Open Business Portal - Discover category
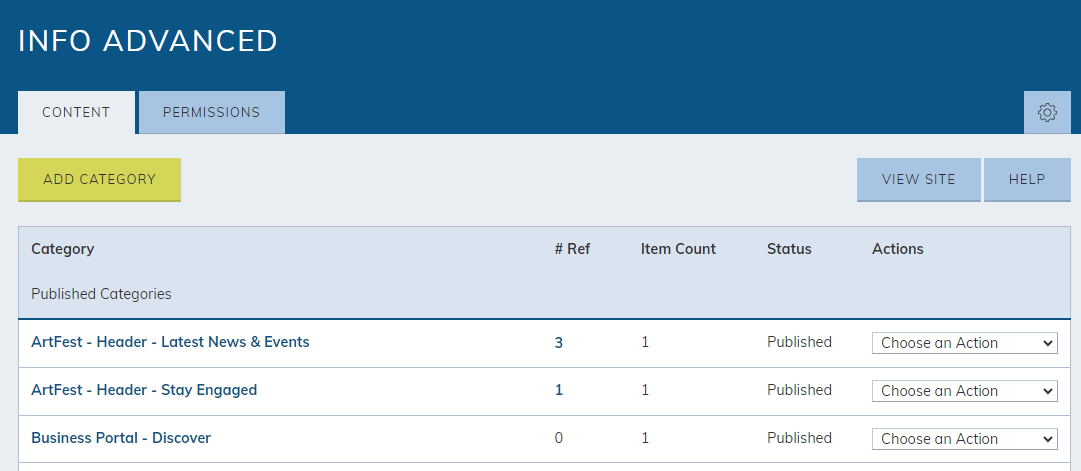Viewport: 1081px width, 471px height. [121, 438]
